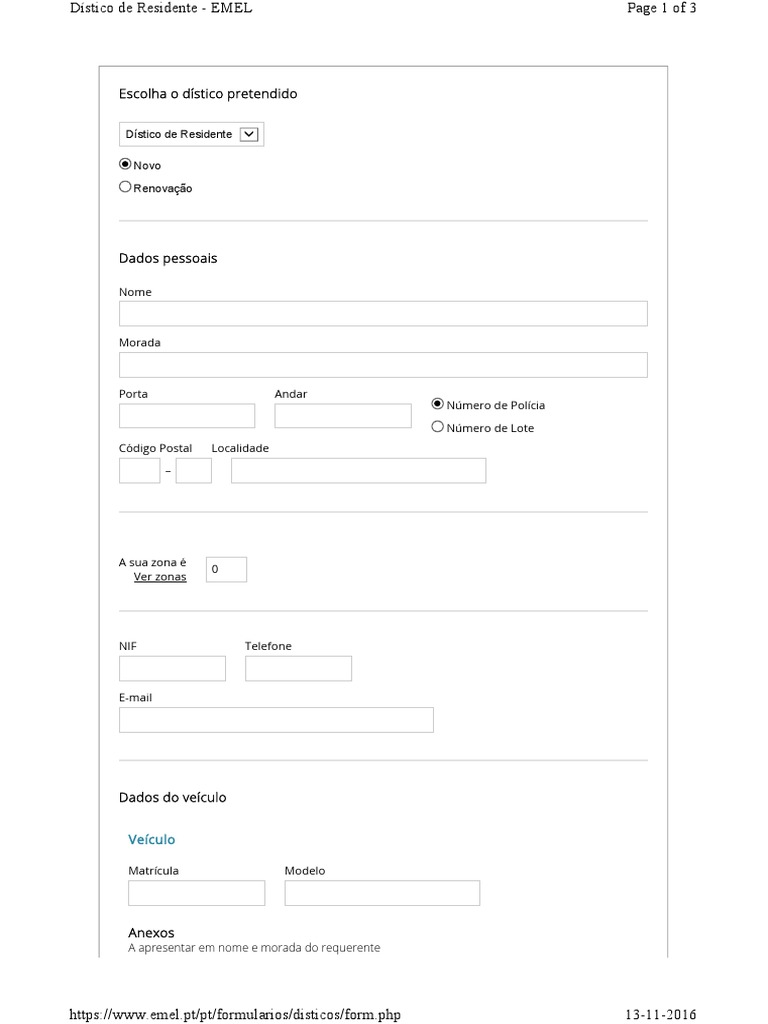
Task: Click the zone number box
Action: 226,570
